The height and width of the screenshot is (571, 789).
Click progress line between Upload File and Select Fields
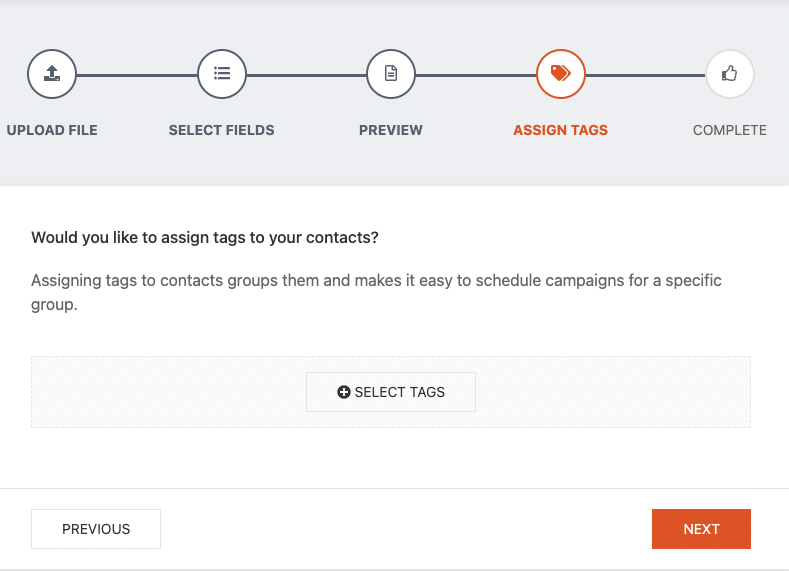tap(137, 75)
